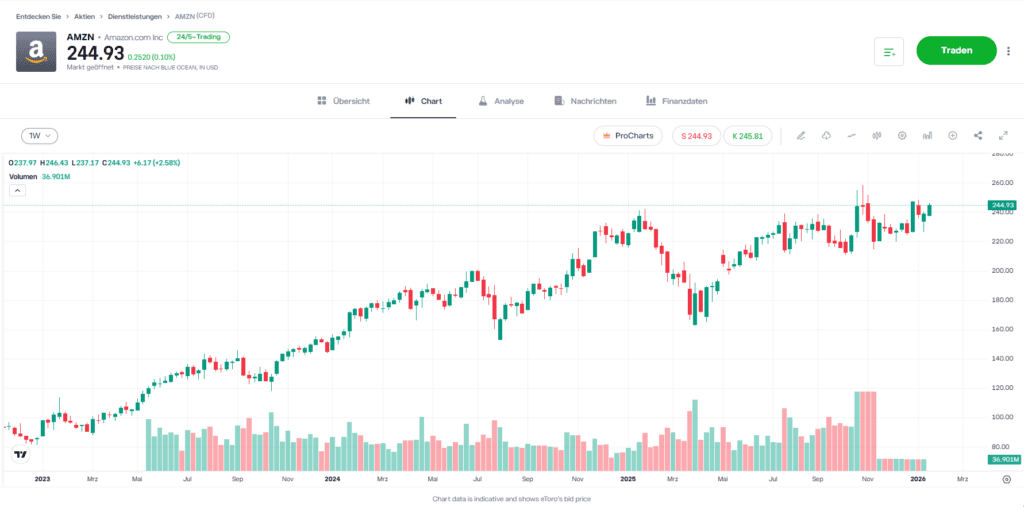1024x507 pixels.
Task: Click the TradingView logo on chart
Action: (20, 455)
